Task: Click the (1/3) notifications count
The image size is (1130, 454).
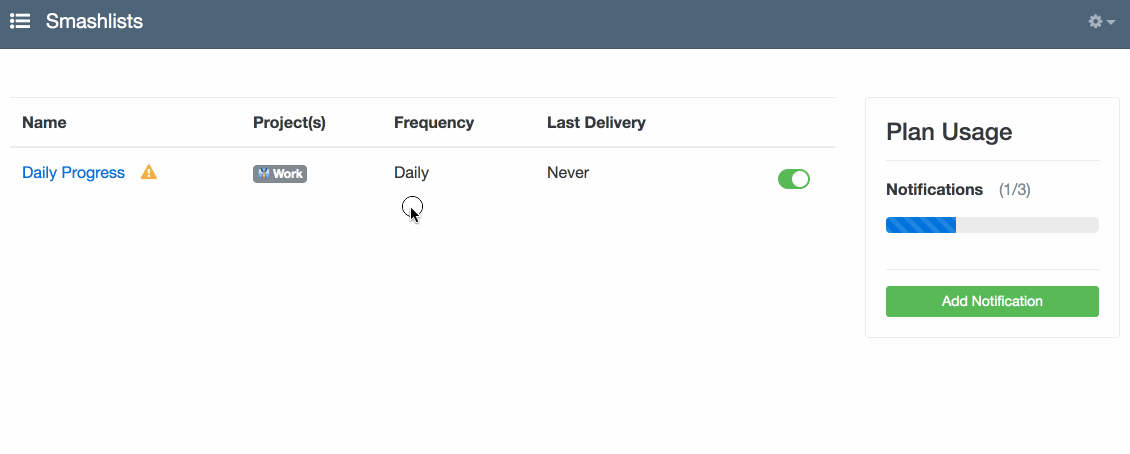Action: [1014, 190]
